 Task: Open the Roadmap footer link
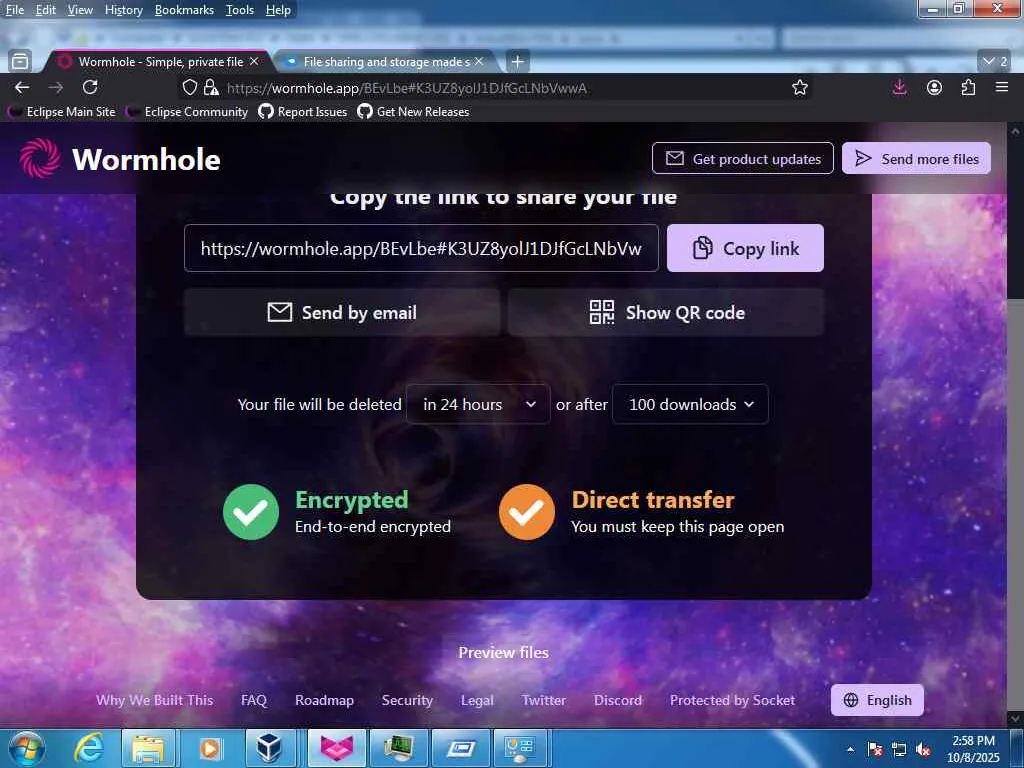325,700
